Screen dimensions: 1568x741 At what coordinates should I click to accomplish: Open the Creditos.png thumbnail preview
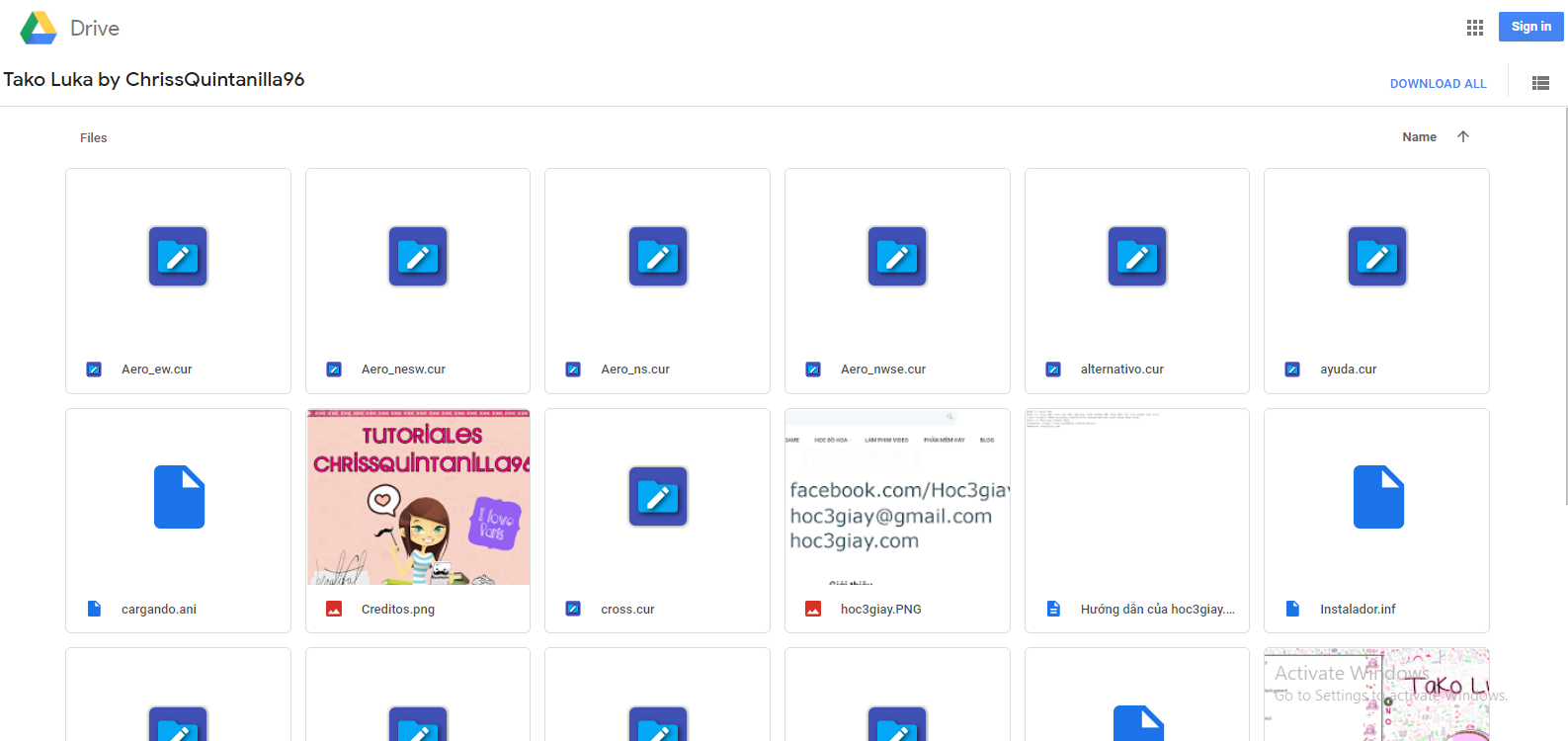click(x=418, y=497)
